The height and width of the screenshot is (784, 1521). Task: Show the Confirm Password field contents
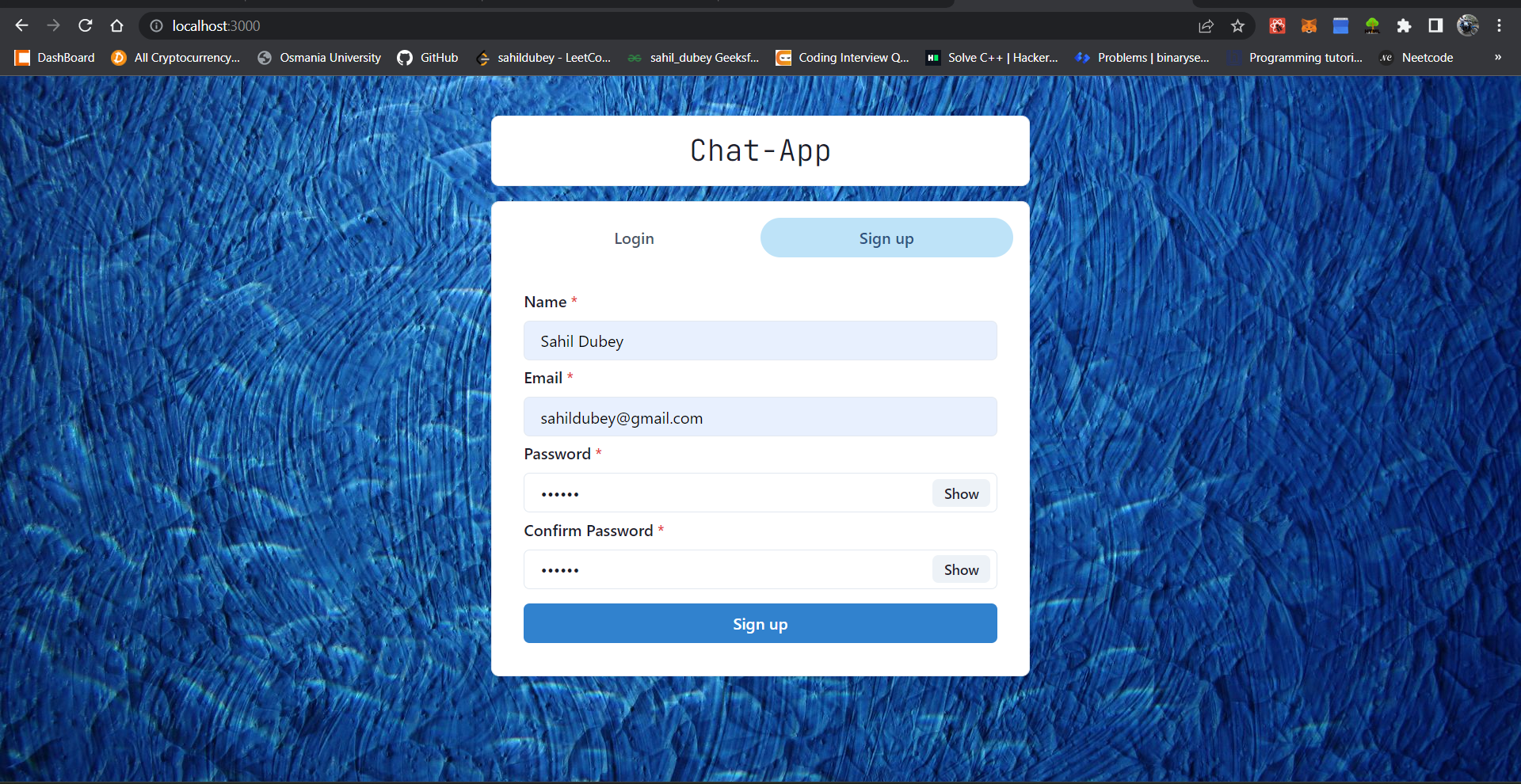click(x=961, y=569)
